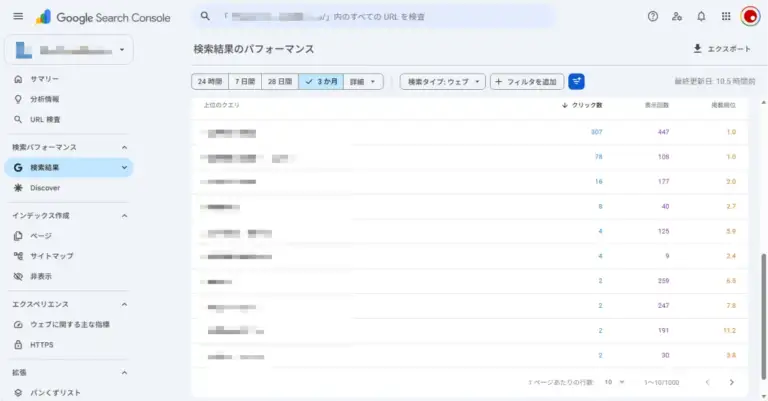Open the notifications bell
Screen dimensions: 768x401
click(701, 17)
